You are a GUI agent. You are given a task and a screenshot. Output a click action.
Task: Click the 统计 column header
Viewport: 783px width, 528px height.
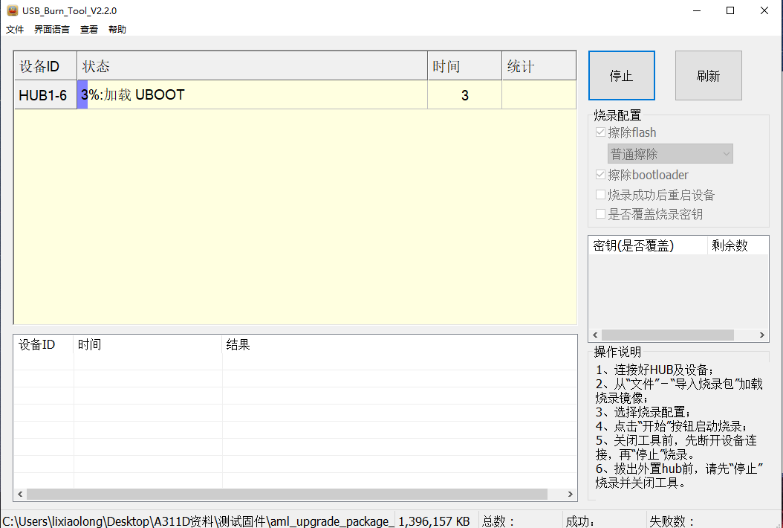(x=539, y=65)
